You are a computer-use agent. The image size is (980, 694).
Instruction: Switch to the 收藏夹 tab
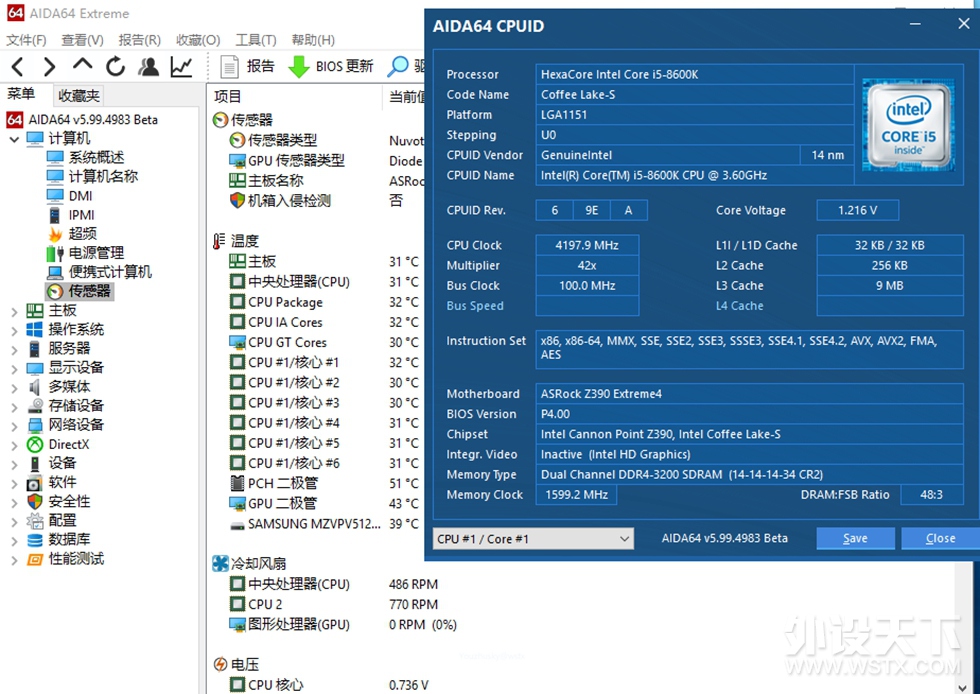(79, 96)
